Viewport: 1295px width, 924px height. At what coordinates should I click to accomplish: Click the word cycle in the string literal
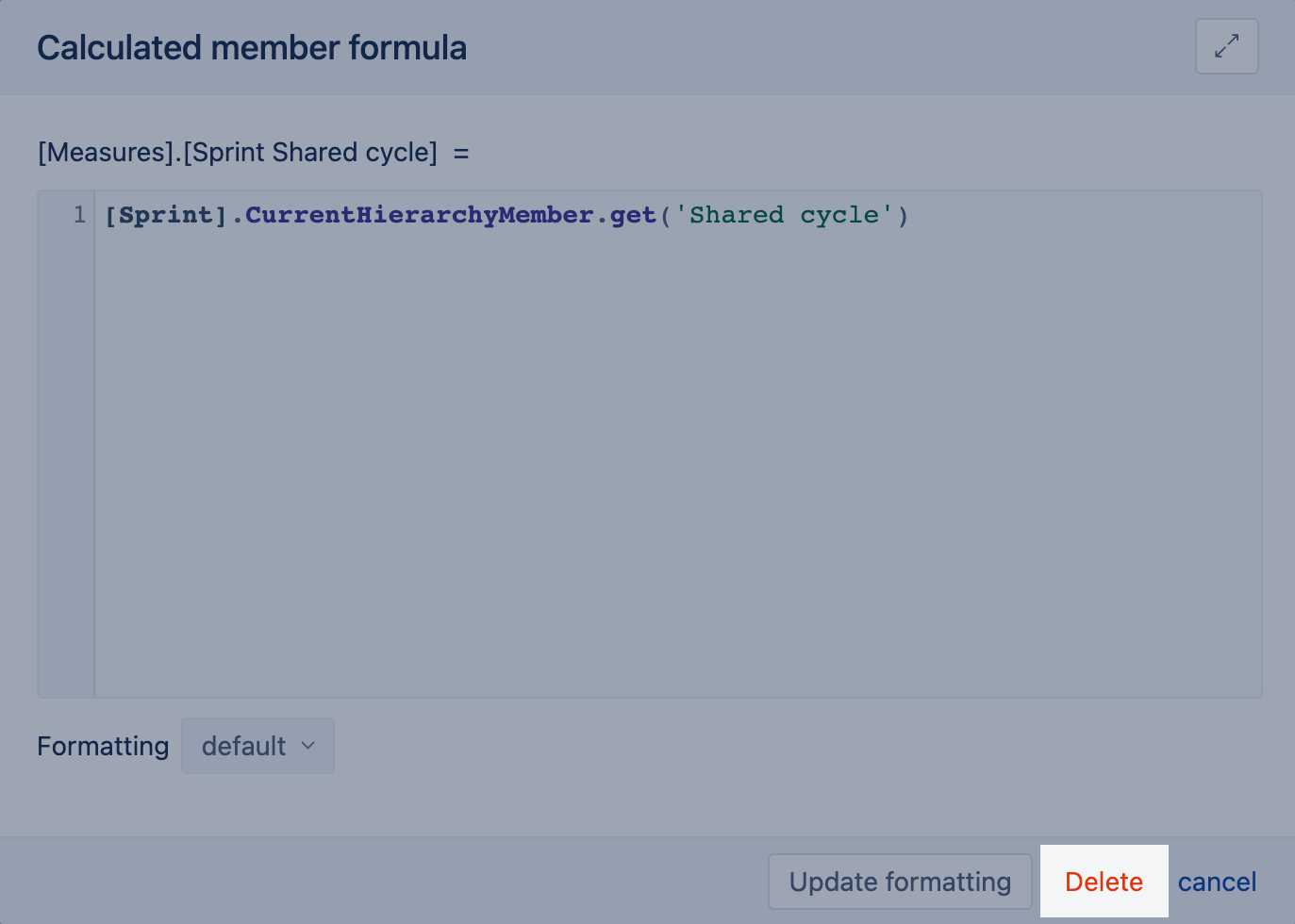point(838,215)
